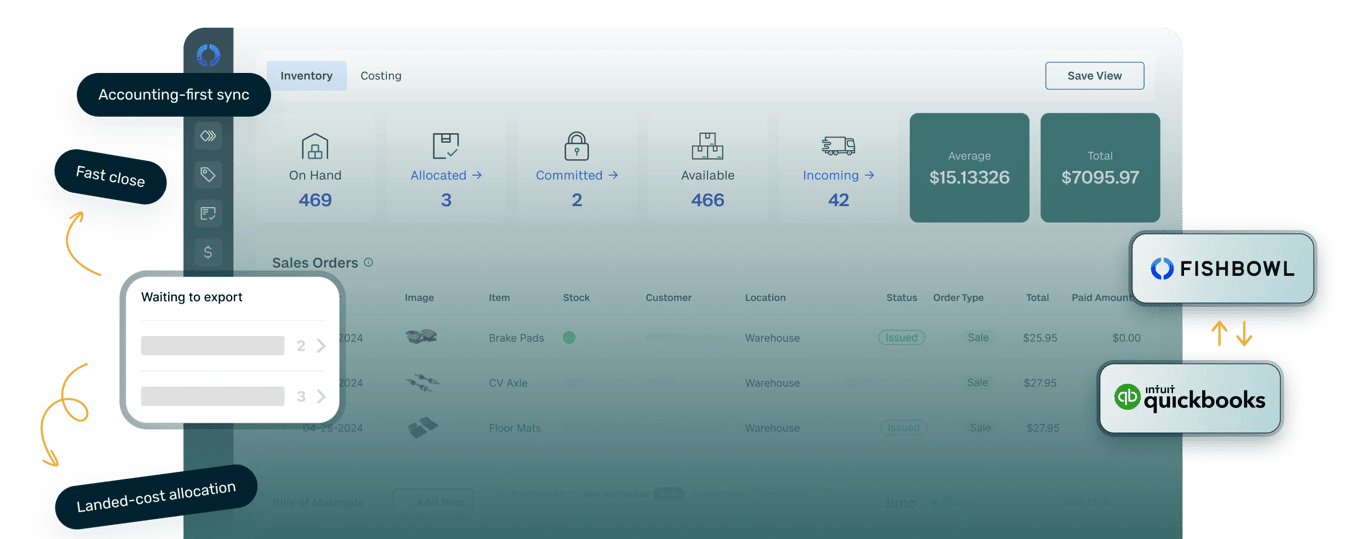Click the Incoming value 42
The width and height of the screenshot is (1366, 539).
(x=838, y=200)
